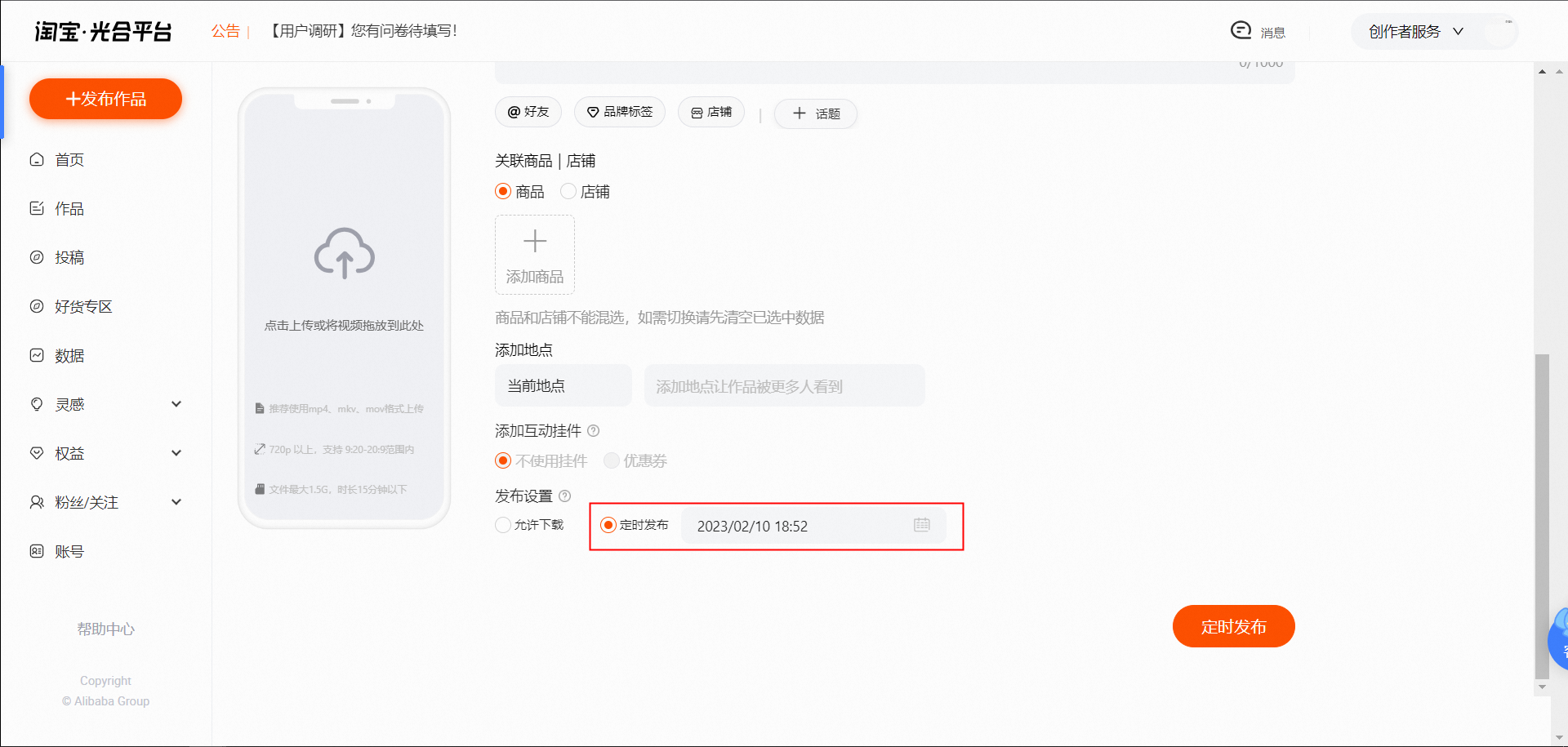Expand the 灵感 submenu chevron
1568x747 pixels.
point(176,404)
